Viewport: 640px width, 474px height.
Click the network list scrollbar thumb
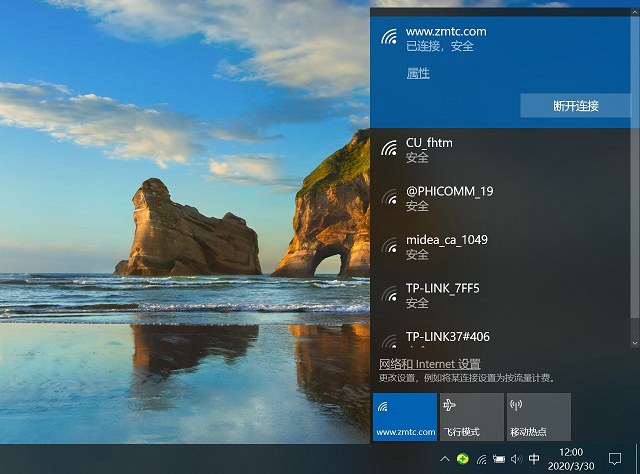tap(635, 167)
